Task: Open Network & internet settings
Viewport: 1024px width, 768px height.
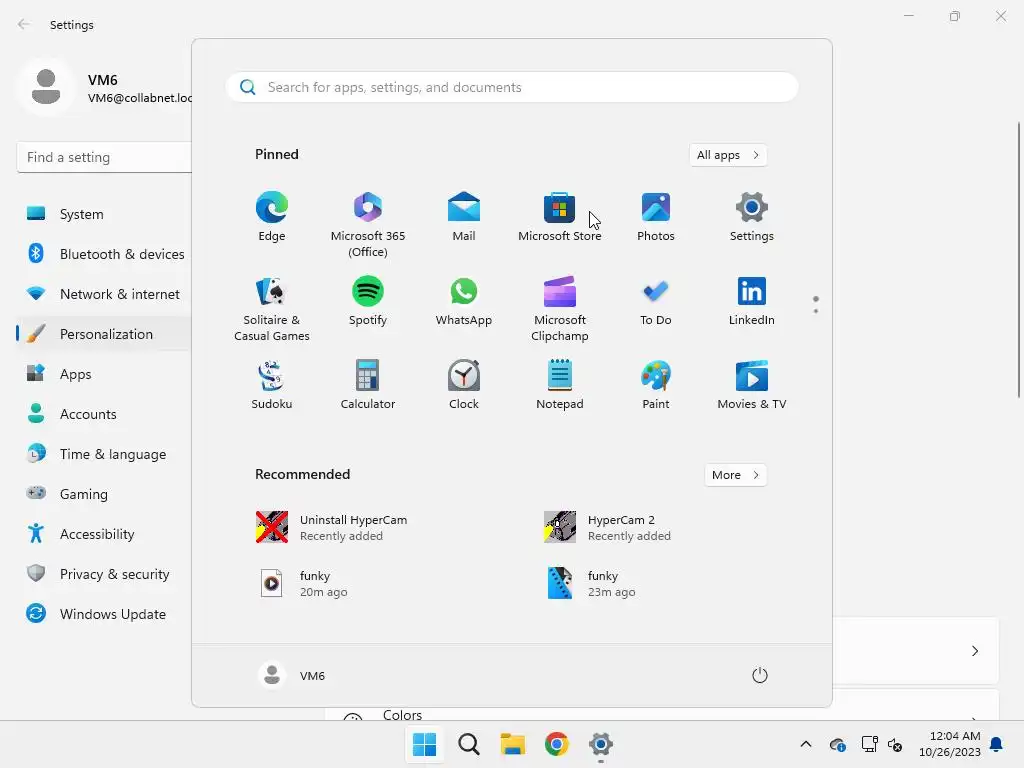Action: (104, 294)
